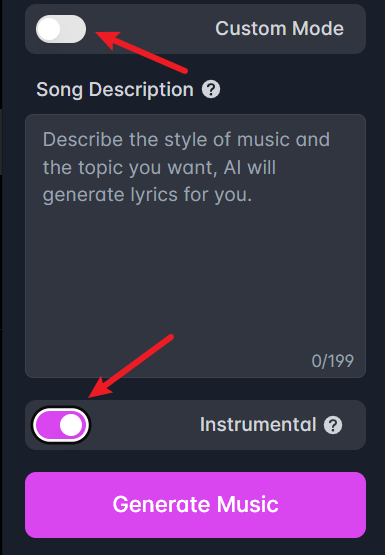Viewport: 385px width, 555px height.
Task: Click the Instrumental row background
Action: (195, 425)
